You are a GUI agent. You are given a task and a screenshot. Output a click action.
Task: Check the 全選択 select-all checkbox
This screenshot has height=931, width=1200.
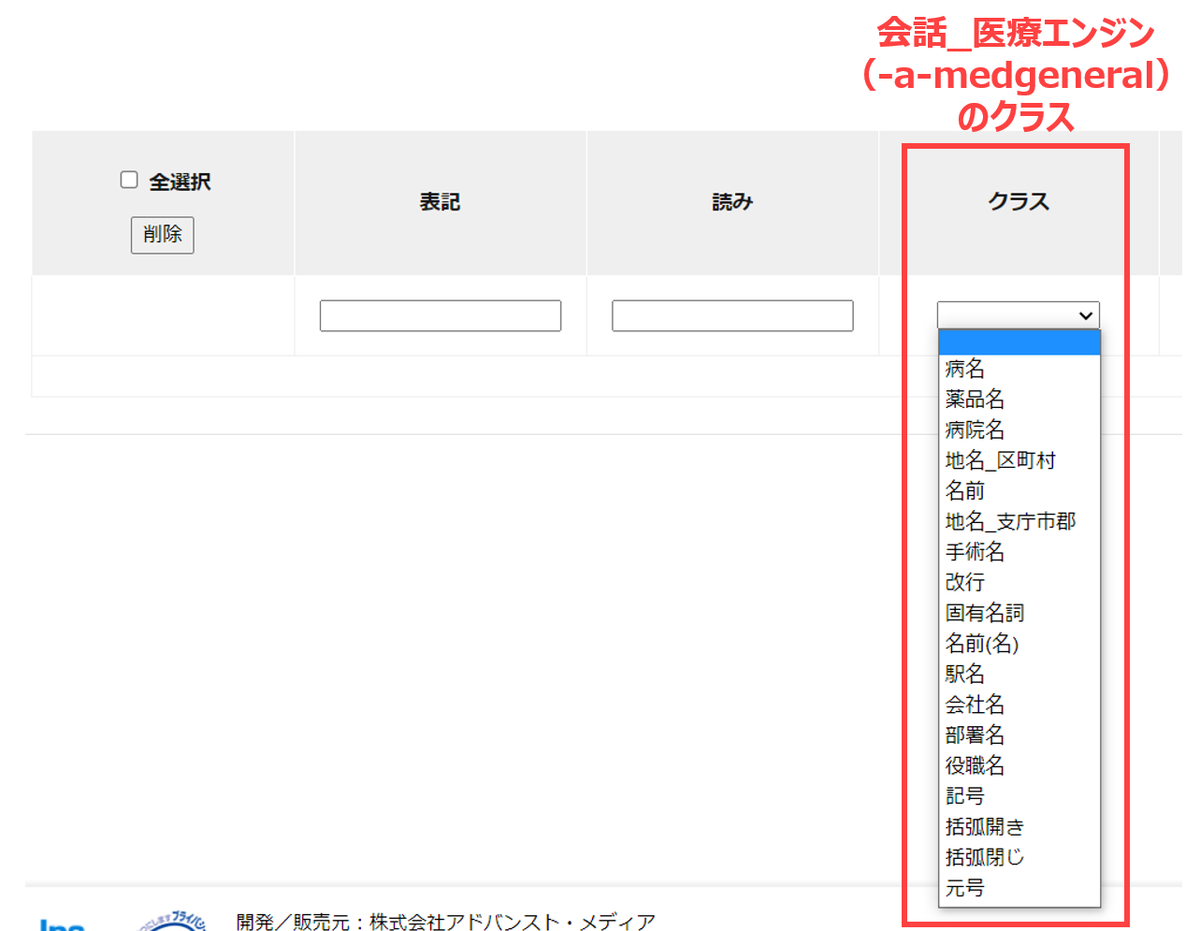129,180
